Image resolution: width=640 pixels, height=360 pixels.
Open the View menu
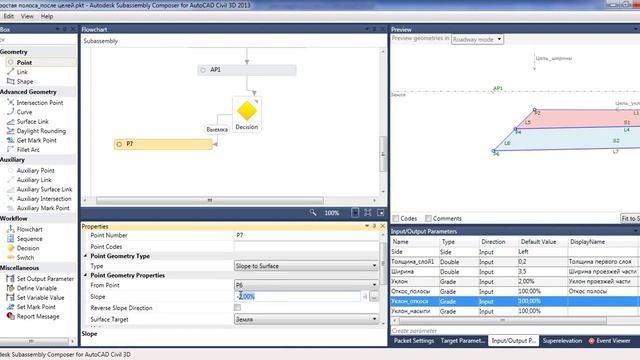pos(27,16)
